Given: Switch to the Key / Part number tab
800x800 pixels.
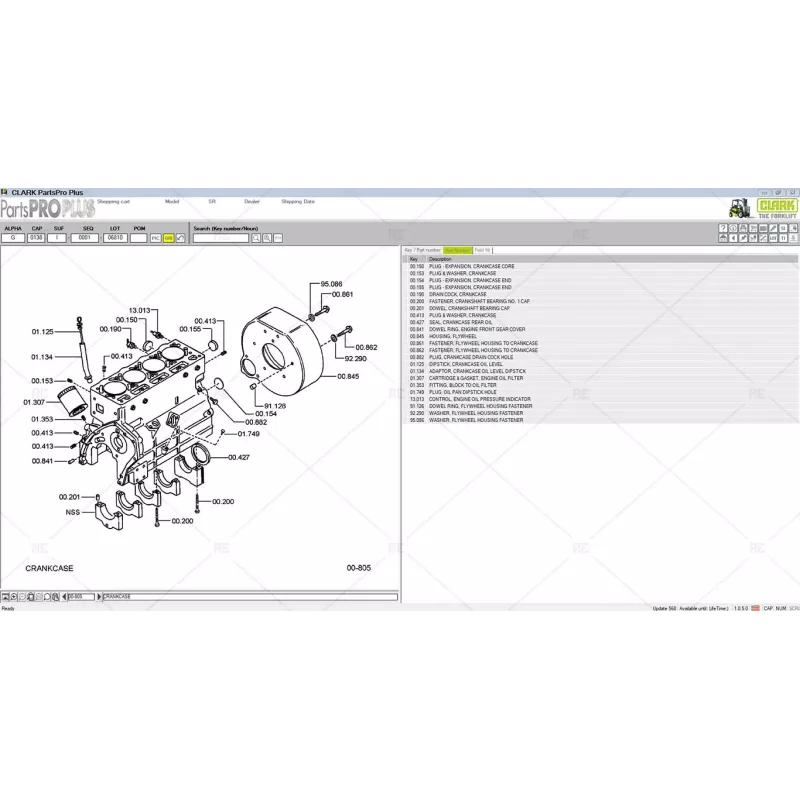Looking at the screenshot, I should pyautogui.click(x=422, y=250).
